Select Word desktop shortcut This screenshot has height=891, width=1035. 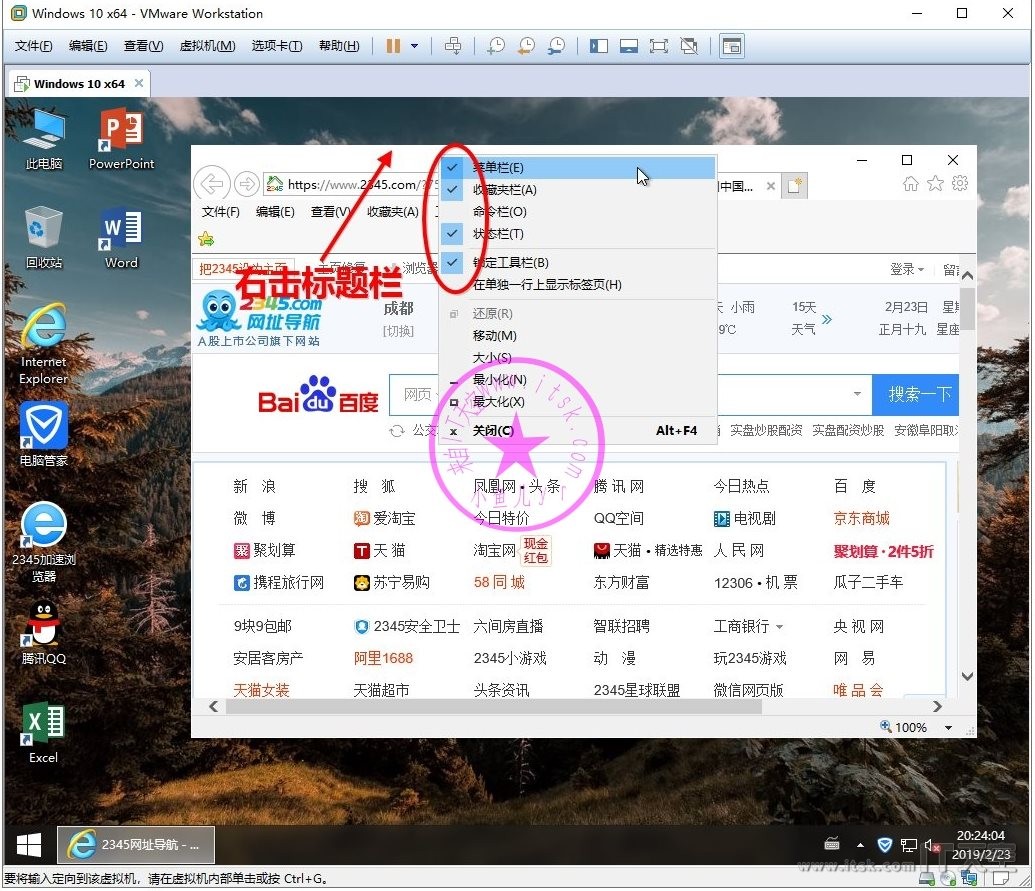pos(121,238)
